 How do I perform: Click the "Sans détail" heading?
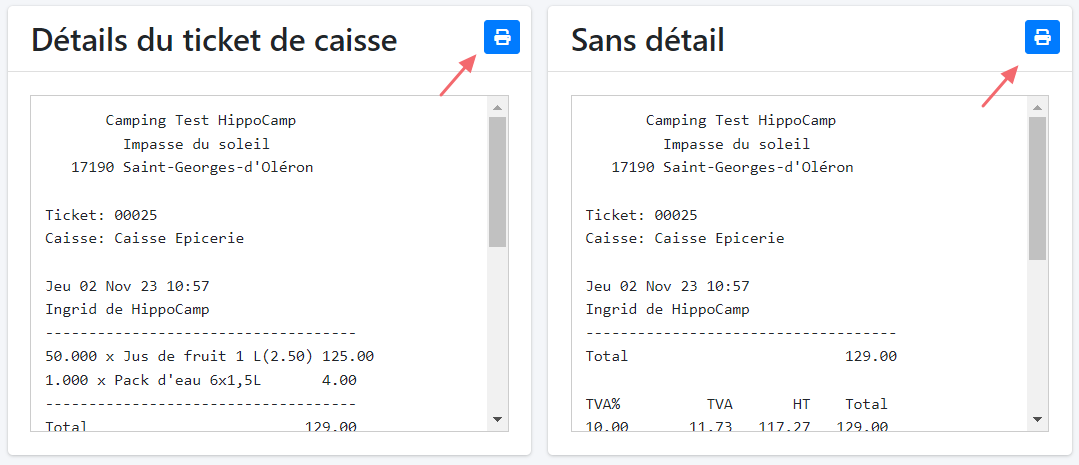click(x=647, y=40)
